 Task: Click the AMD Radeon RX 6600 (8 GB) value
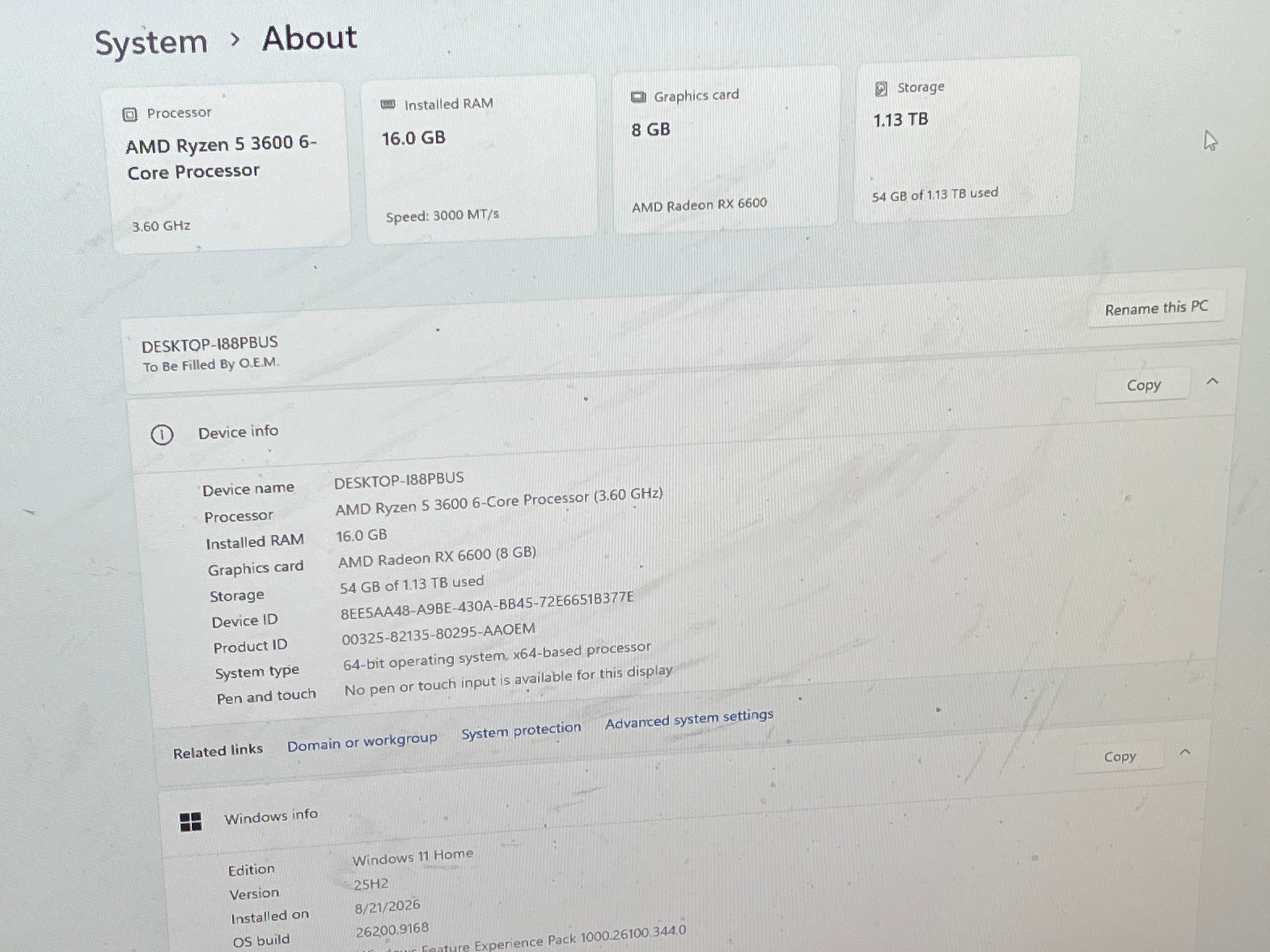[x=437, y=557]
